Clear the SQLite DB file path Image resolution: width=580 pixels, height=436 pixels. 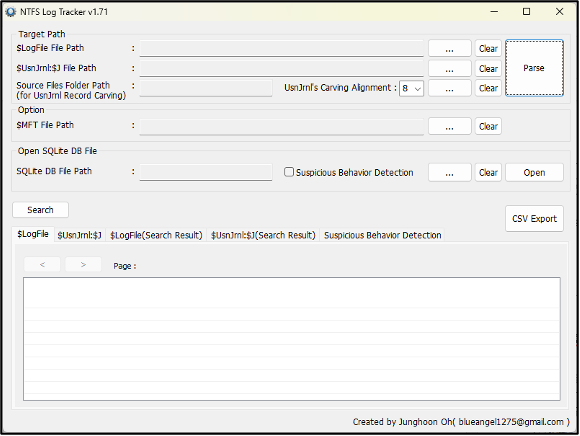tap(488, 173)
